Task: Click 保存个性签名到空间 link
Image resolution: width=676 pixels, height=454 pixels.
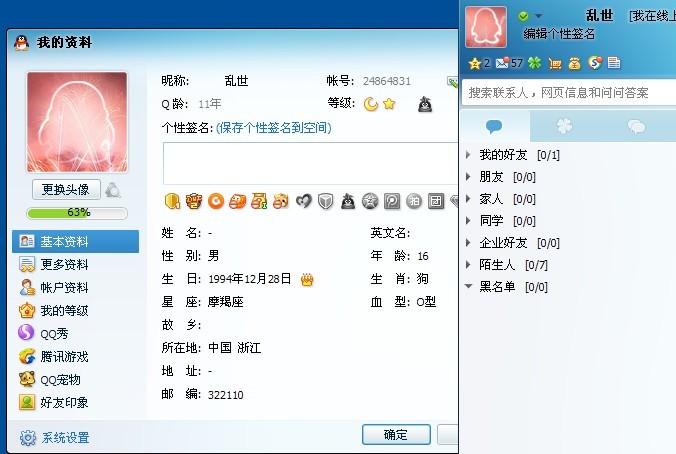Action: point(274,128)
